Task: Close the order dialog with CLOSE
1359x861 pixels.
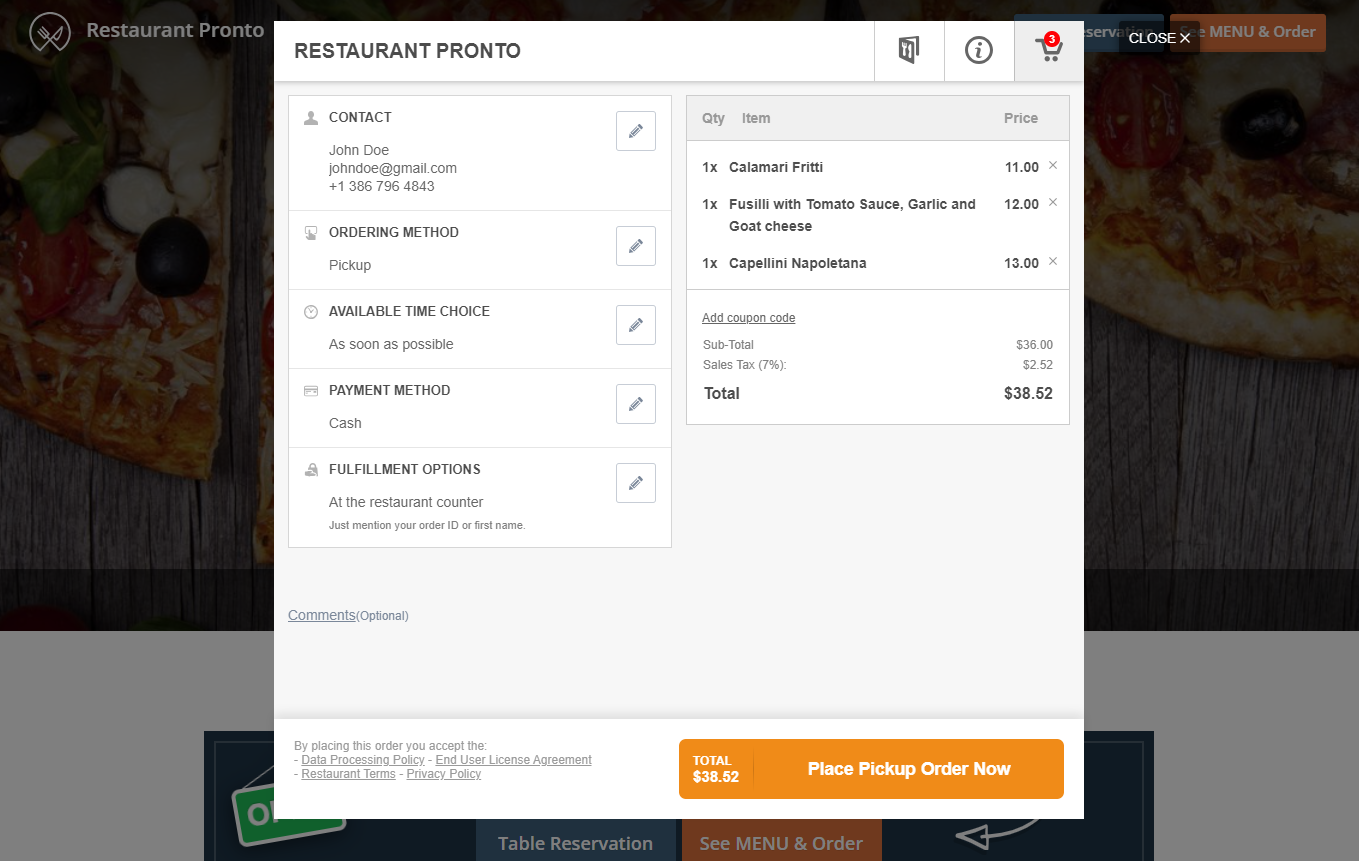Action: [1159, 38]
